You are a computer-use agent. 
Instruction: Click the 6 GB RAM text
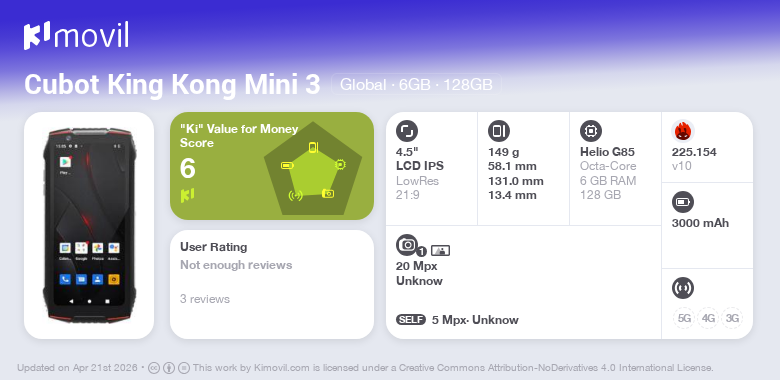608,181
